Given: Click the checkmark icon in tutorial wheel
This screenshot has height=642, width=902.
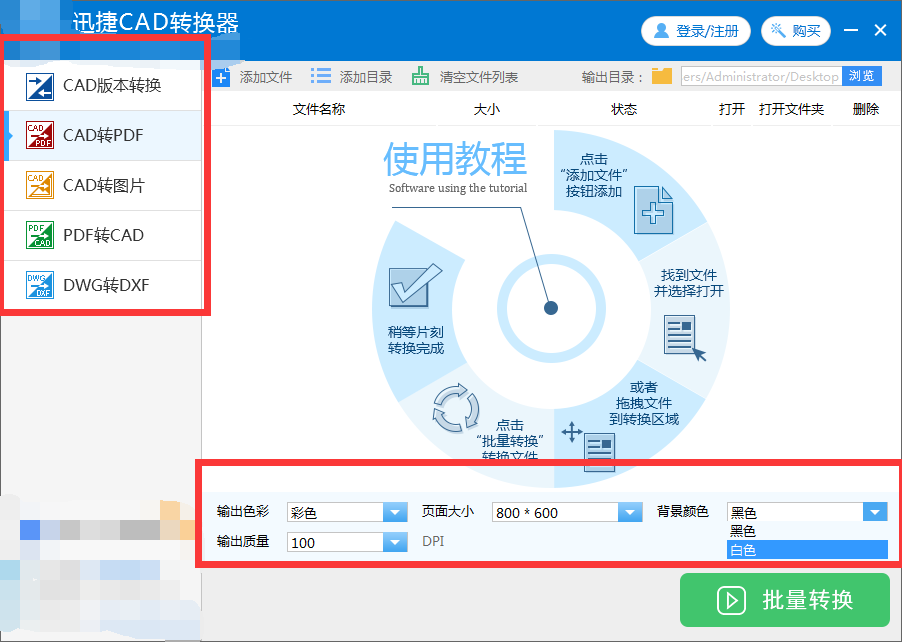Looking at the screenshot, I should coord(415,285).
